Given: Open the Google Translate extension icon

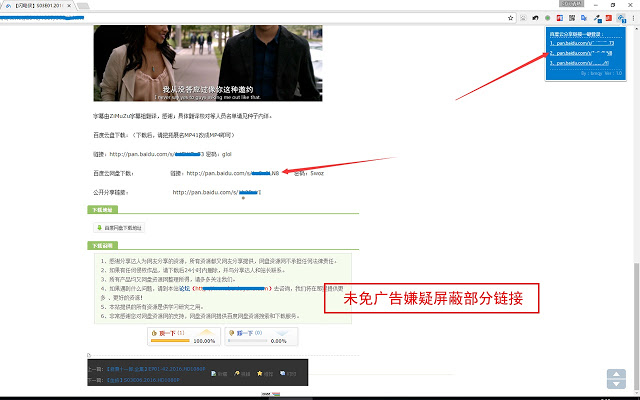Looking at the screenshot, I should coord(584,18).
